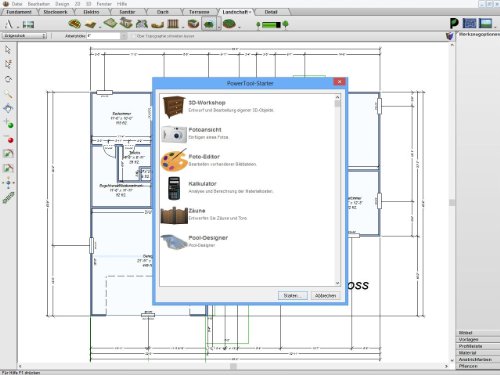Image resolution: width=500 pixels, height=375 pixels.
Task: Select Pool-Designer in the PowerTool list
Action: click(x=247, y=241)
